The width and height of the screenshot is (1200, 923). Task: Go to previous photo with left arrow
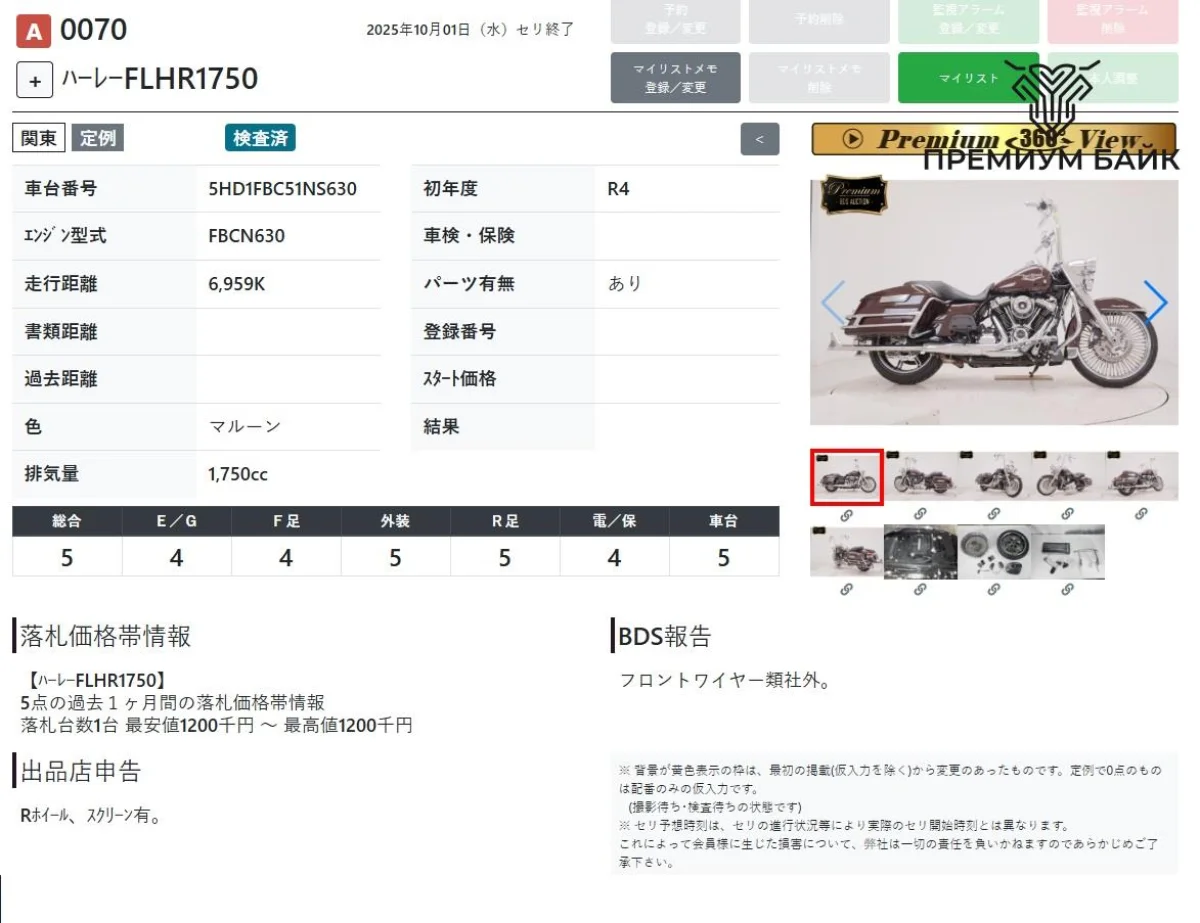(x=833, y=302)
